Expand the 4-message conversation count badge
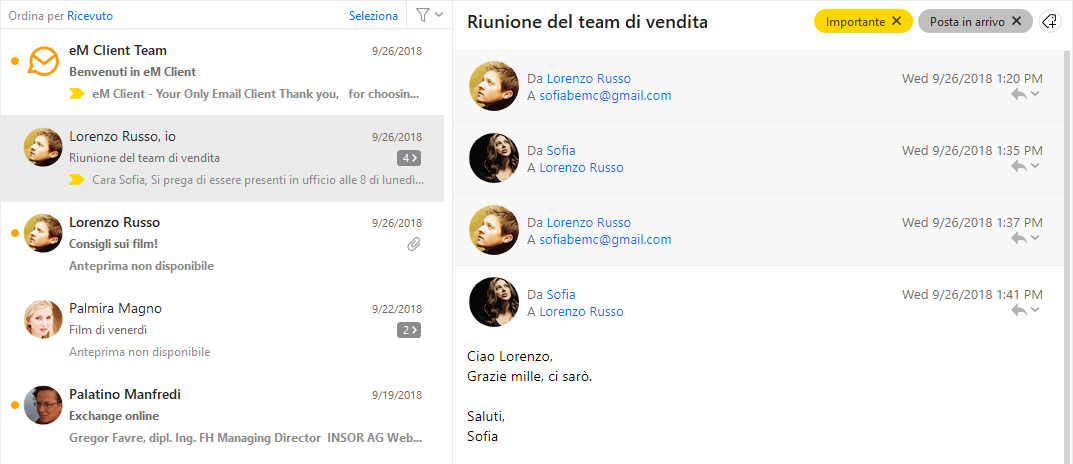This screenshot has width=1073, height=464. click(409, 158)
